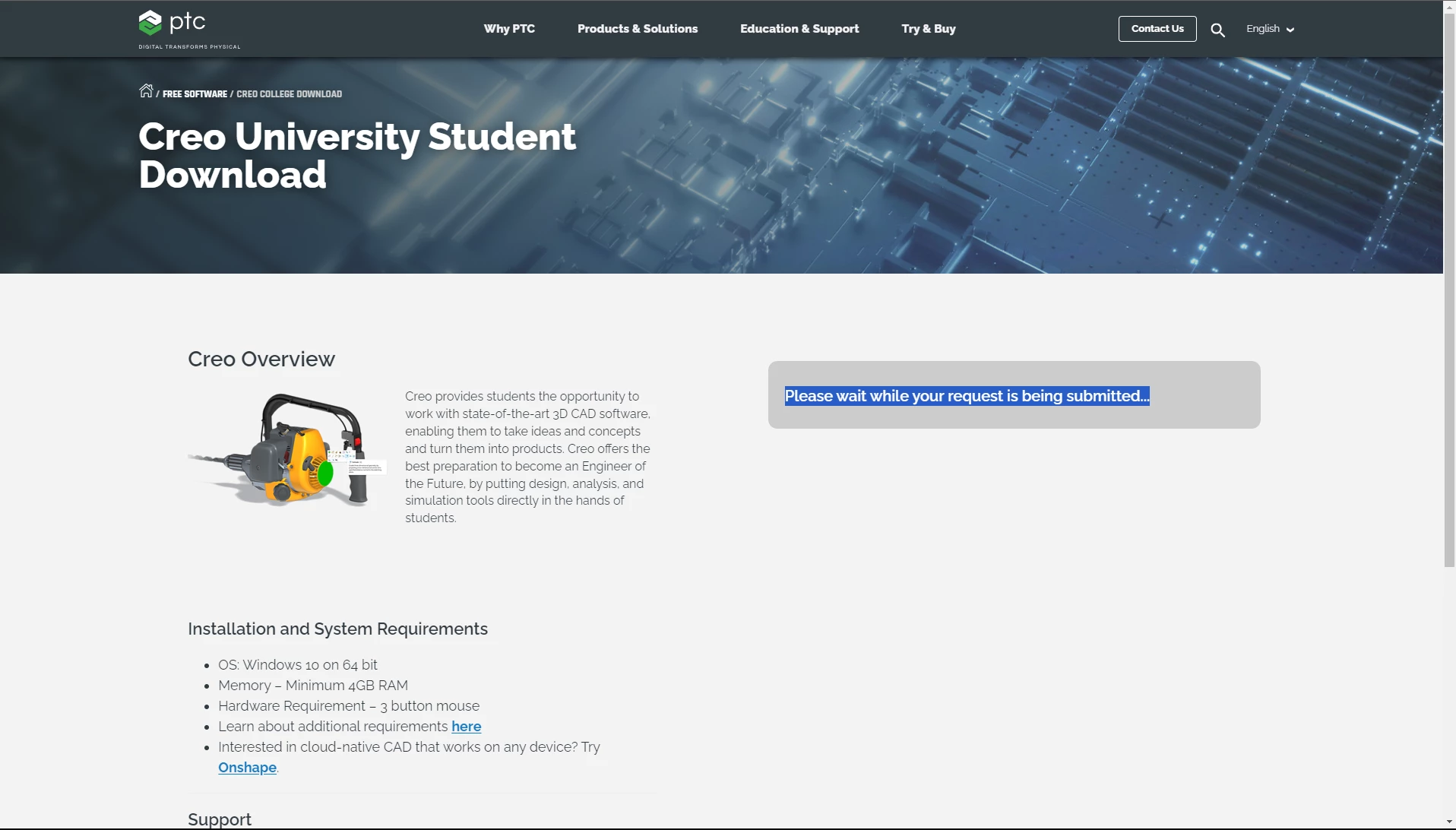Click the Creo Overview heading

point(261,360)
